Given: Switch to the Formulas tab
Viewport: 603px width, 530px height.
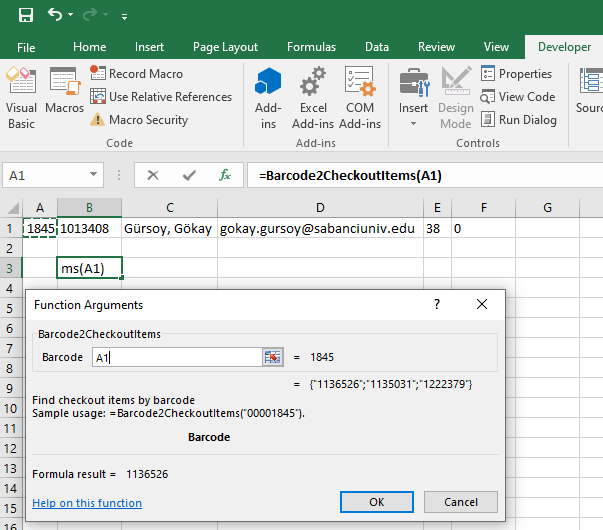Looking at the screenshot, I should point(311,47).
